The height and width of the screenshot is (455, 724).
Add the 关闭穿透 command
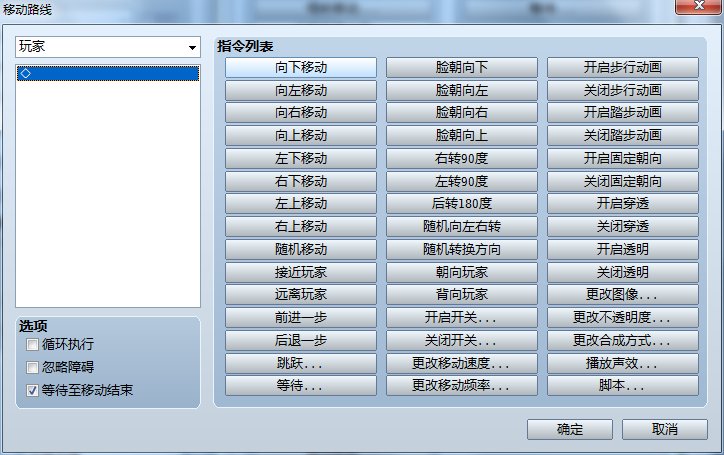(623, 226)
